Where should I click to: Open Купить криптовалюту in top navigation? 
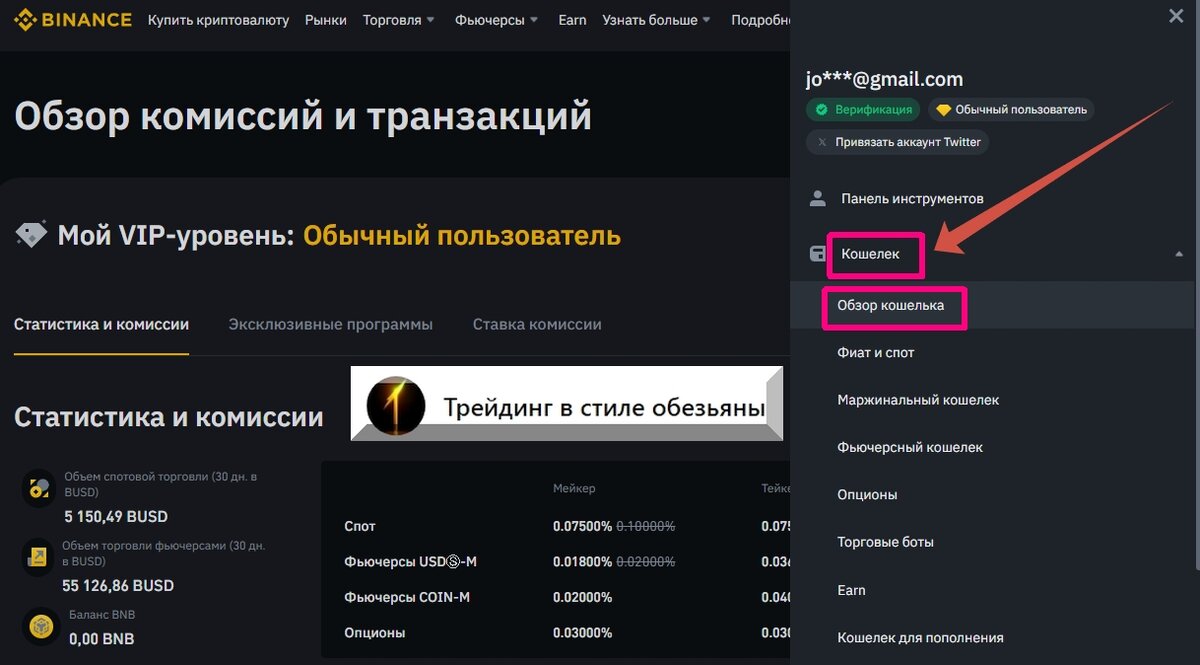pyautogui.click(x=218, y=20)
